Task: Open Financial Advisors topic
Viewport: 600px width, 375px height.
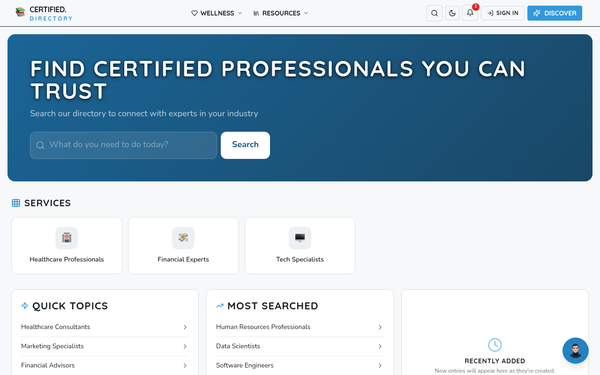Action: point(104,365)
